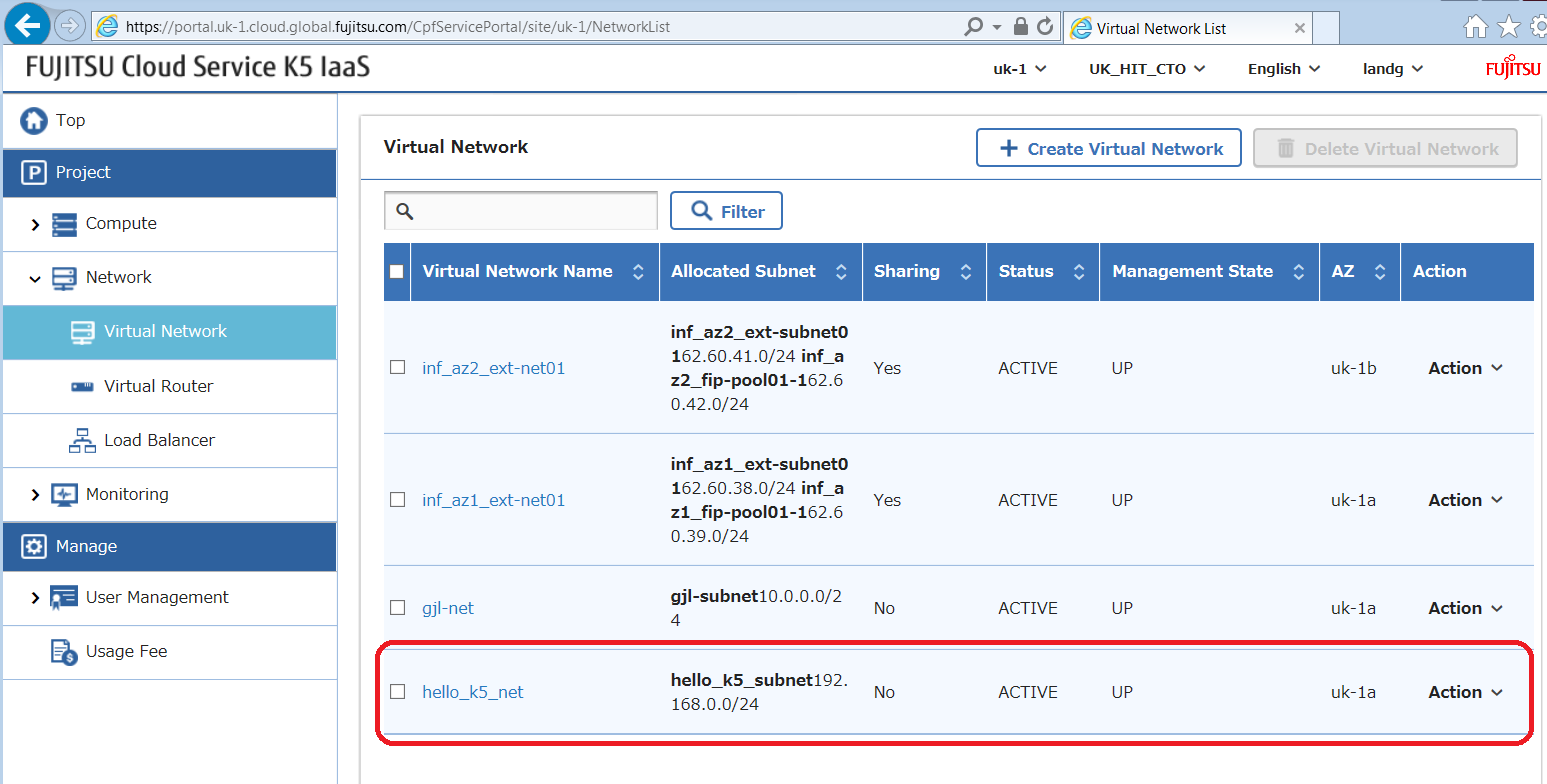
Task: Click the Filter button
Action: [x=726, y=211]
